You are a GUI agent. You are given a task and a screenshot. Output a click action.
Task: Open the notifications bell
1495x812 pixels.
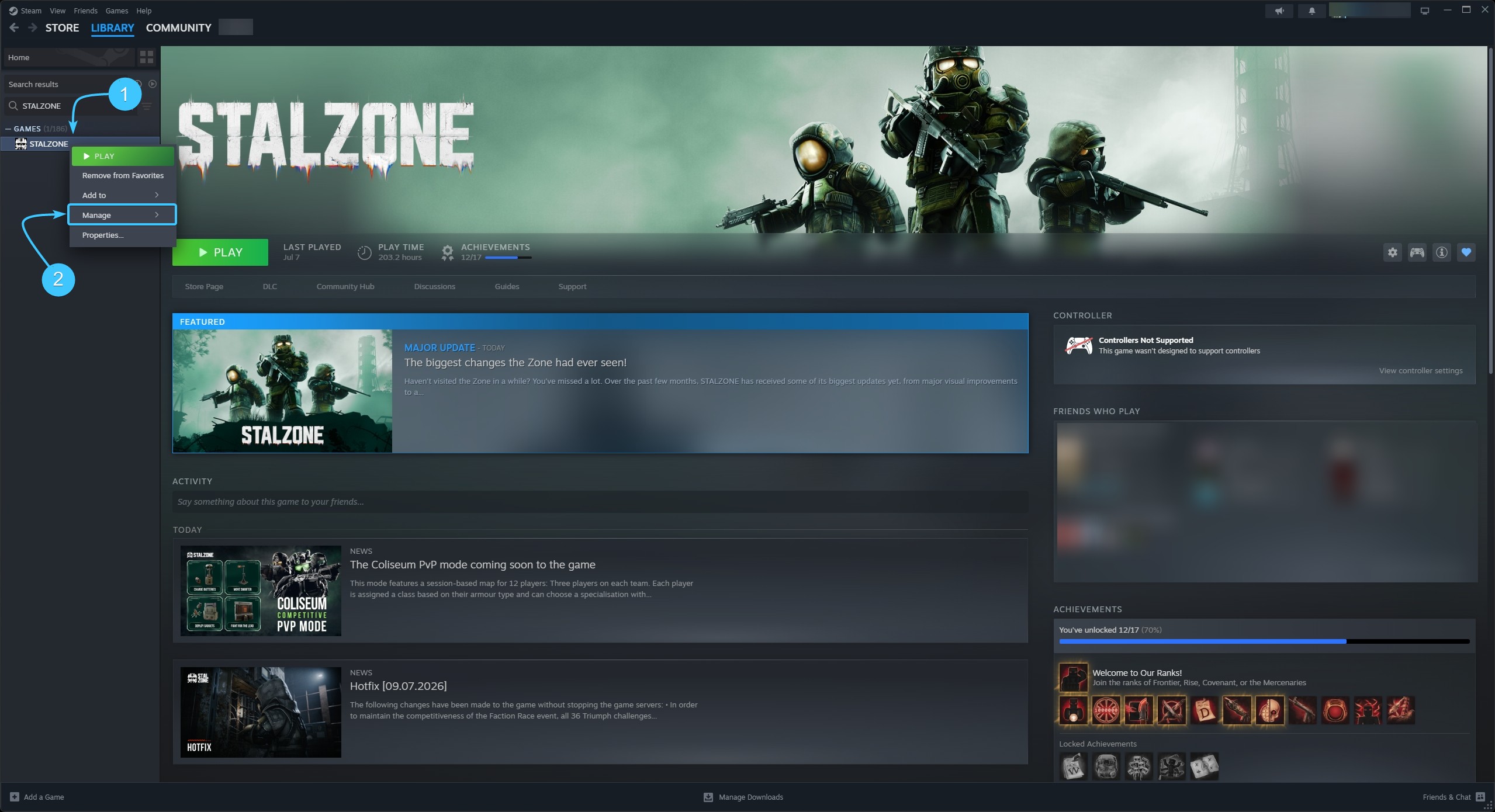tap(1311, 11)
